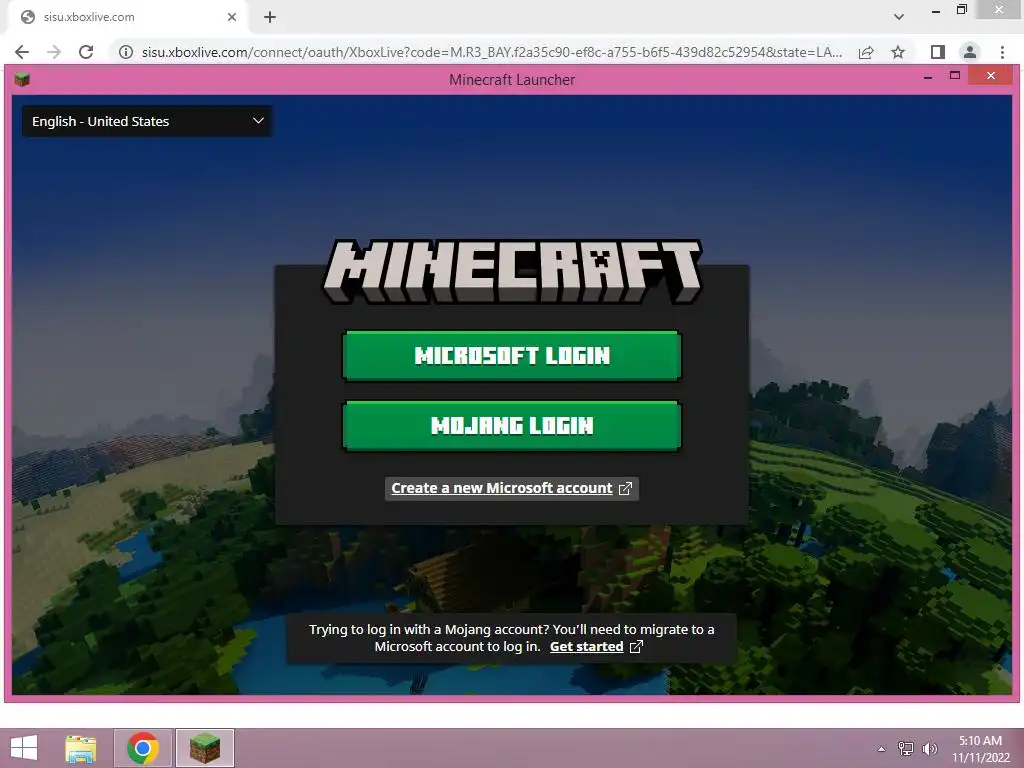Viewport: 1024px width, 768px height.
Task: Bookmark this page with the star icon
Action: (898, 52)
